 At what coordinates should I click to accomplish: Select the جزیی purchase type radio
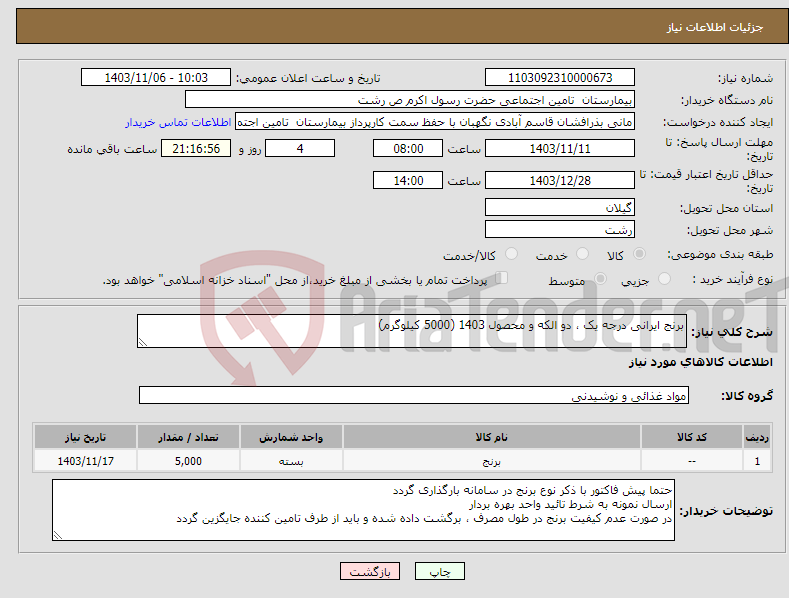664,279
